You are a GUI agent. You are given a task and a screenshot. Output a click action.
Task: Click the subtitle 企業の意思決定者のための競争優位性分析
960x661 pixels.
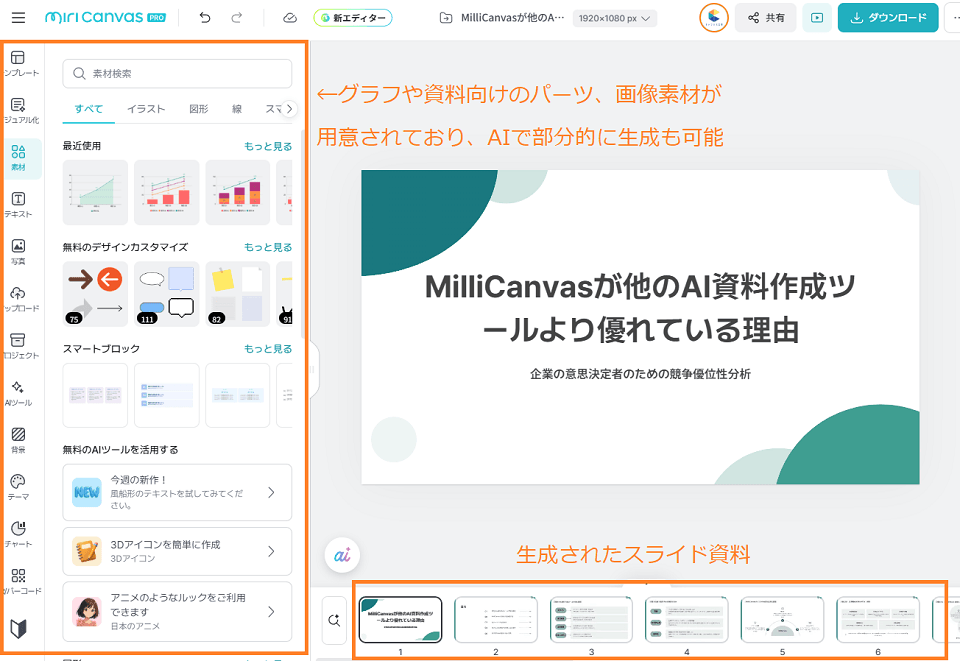640,374
